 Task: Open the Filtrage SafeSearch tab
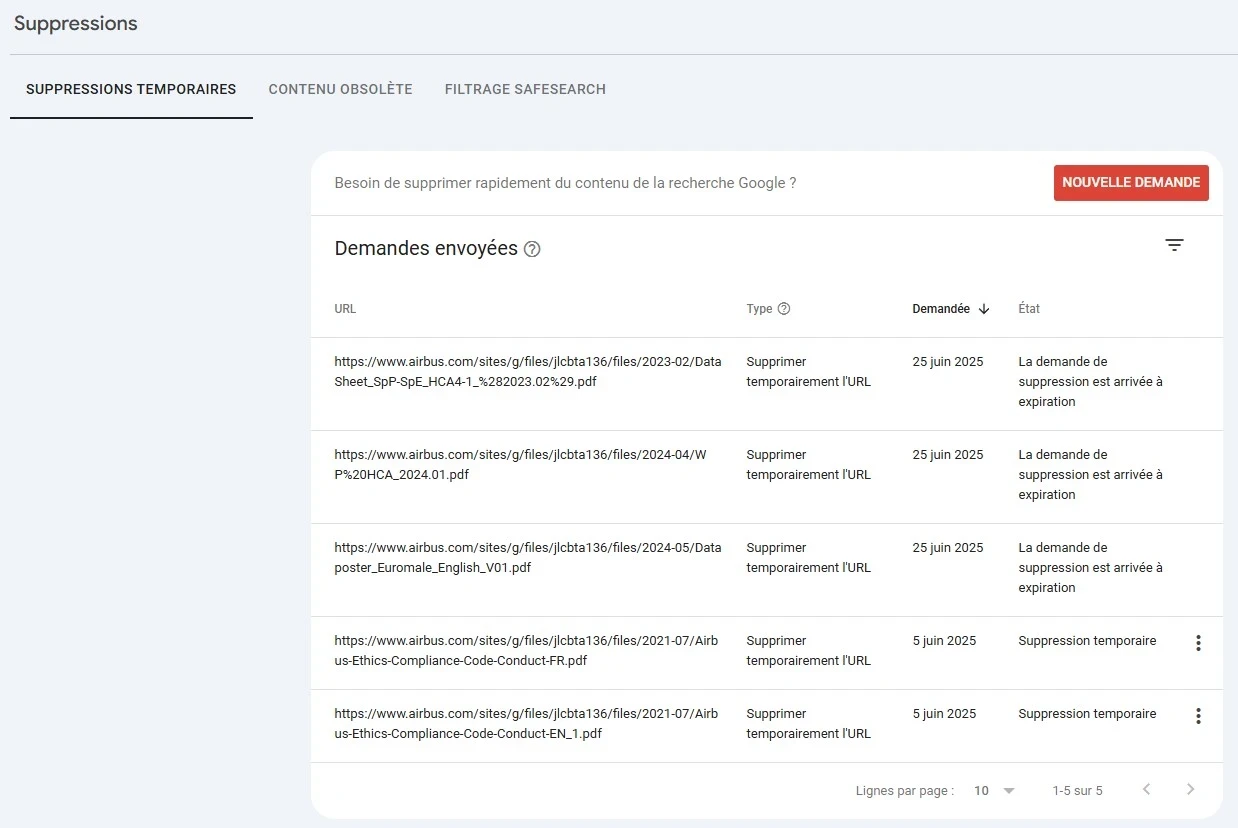click(x=525, y=89)
